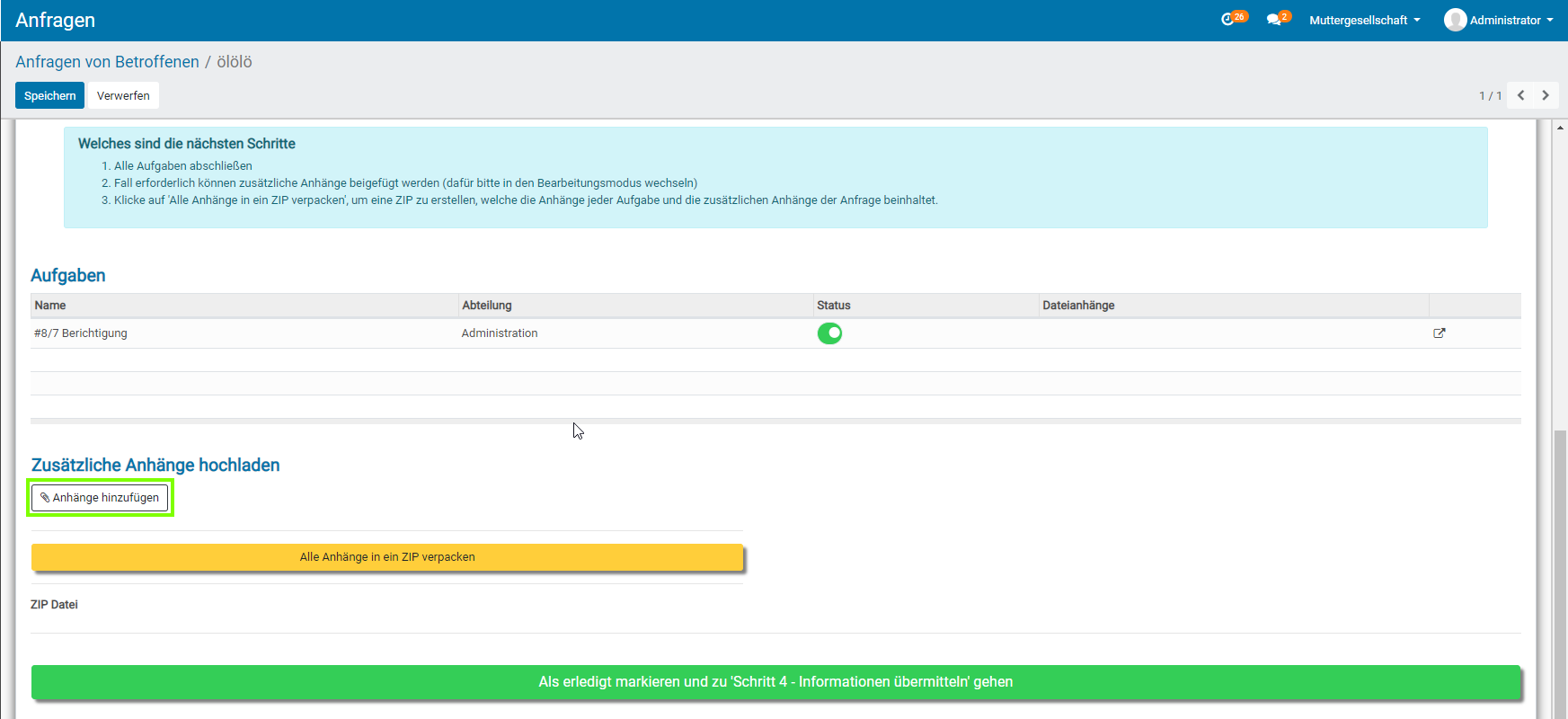Click the Administrator avatar image
This screenshot has width=1568, height=719.
[x=1455, y=20]
